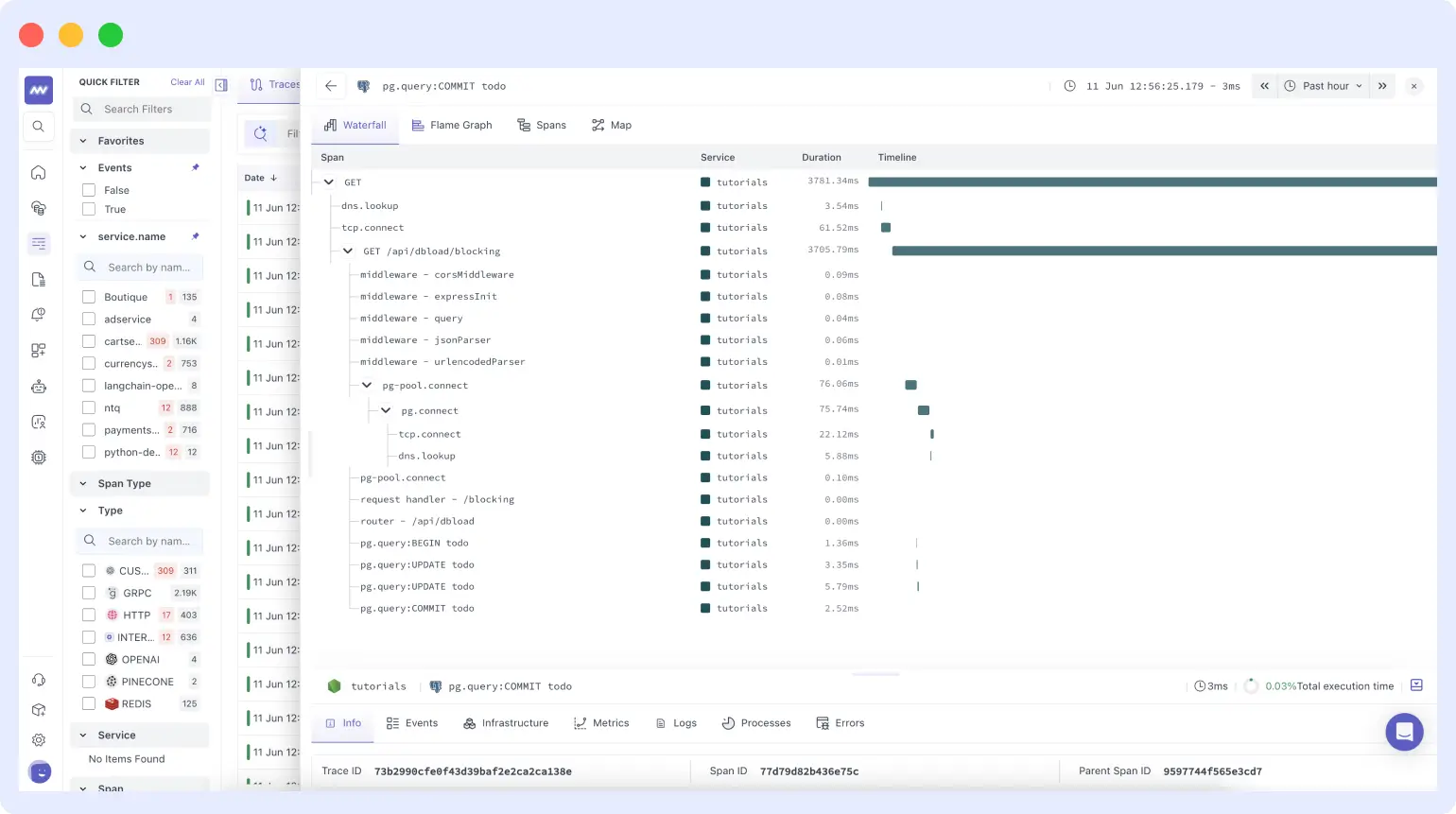1456x814 pixels.
Task: Collapse the Service filter section
Action: [83, 735]
